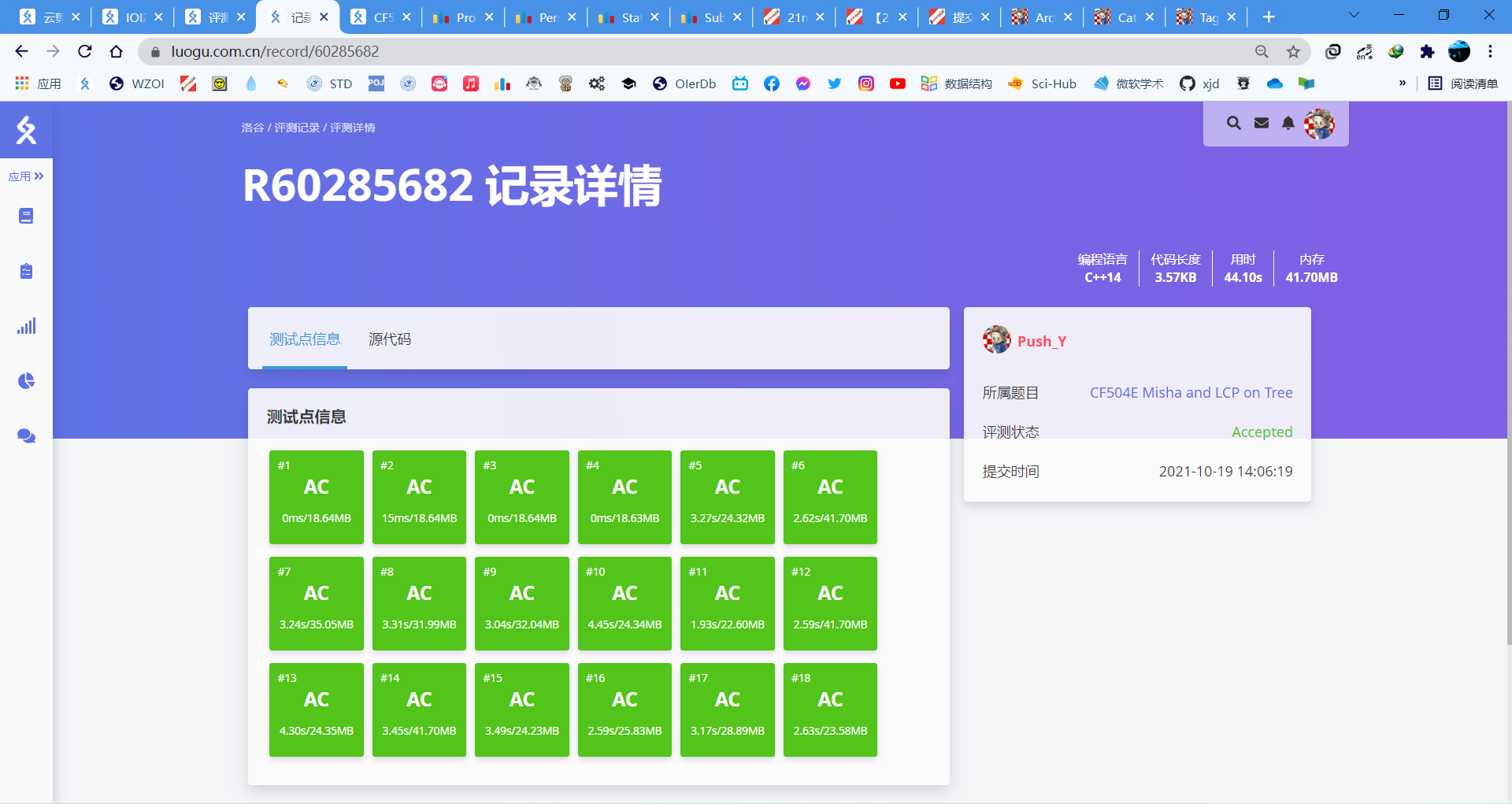Screen dimensions: 1512x804
Task: Select the 测试点信息 tab
Action: point(305,339)
